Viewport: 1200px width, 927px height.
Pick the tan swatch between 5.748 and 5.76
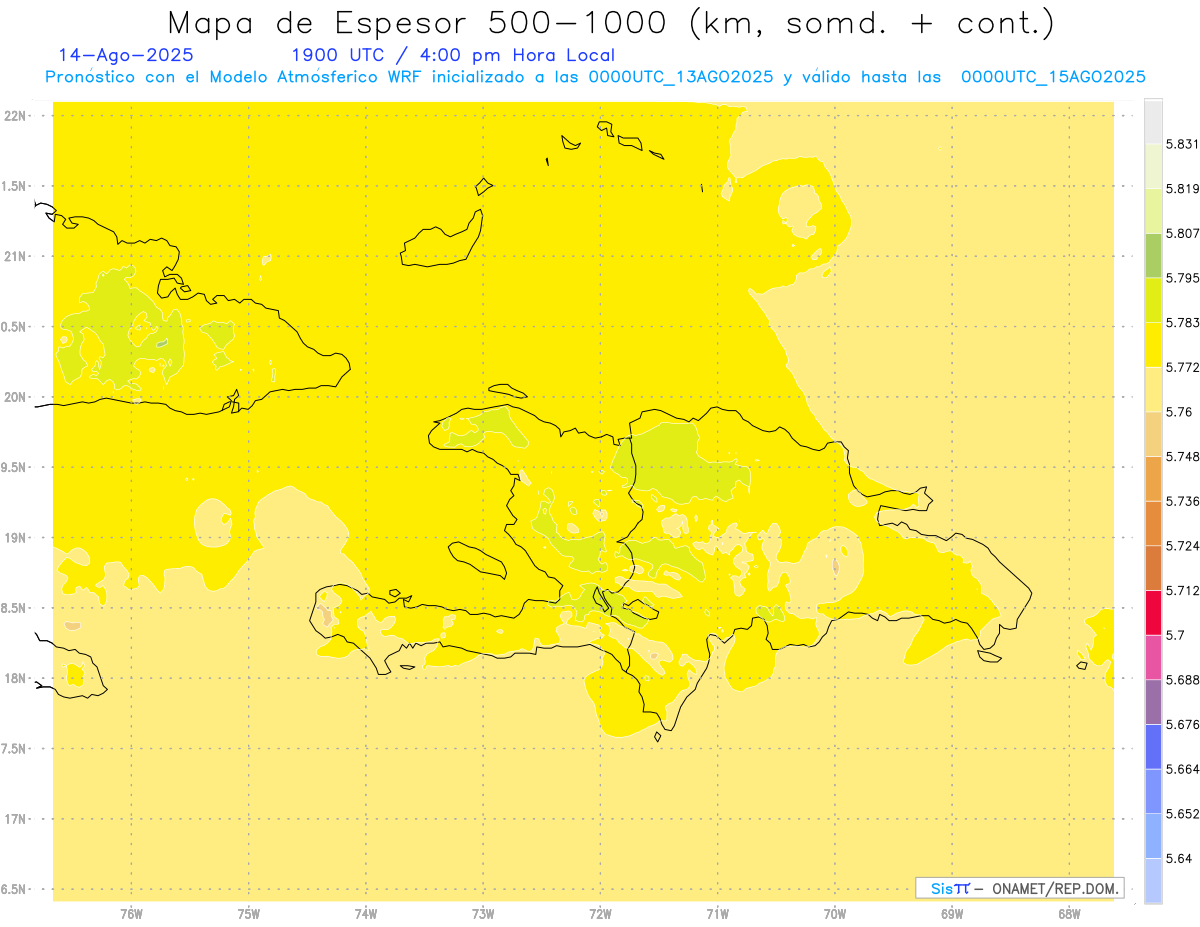[x=1153, y=434]
